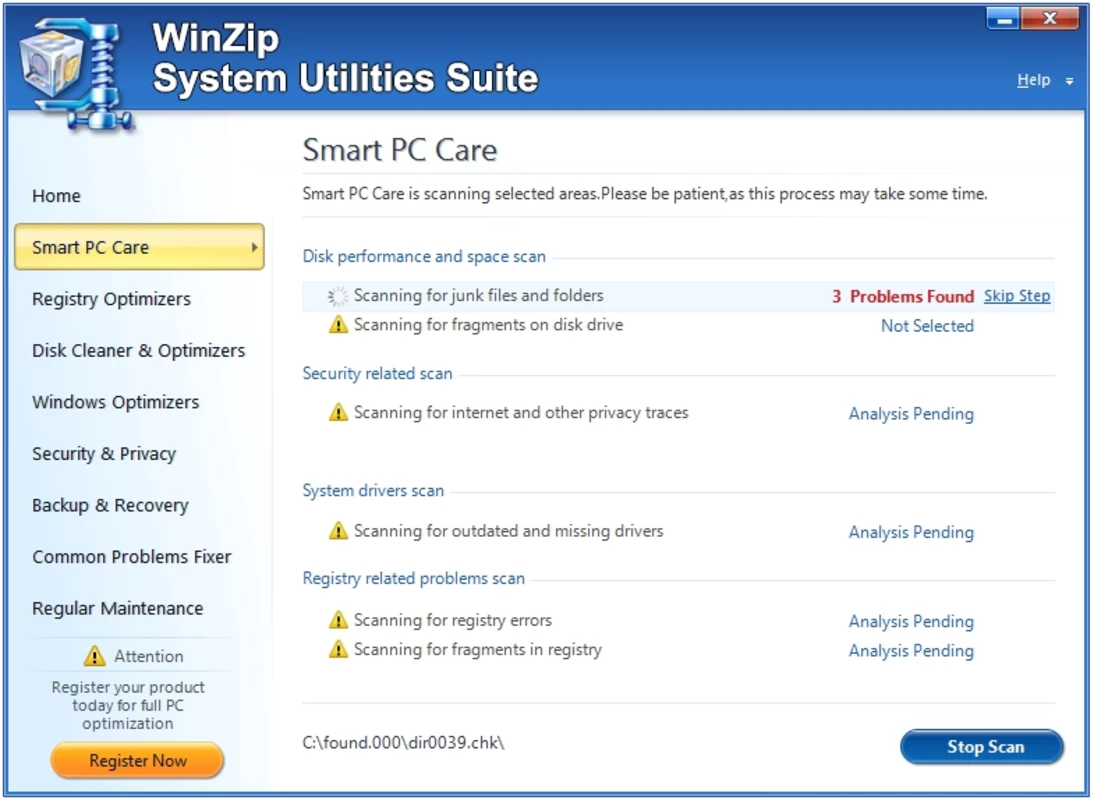This screenshot has width=1094, height=800.
Task: Click warning icon beside registry errors scan
Action: (x=338, y=620)
